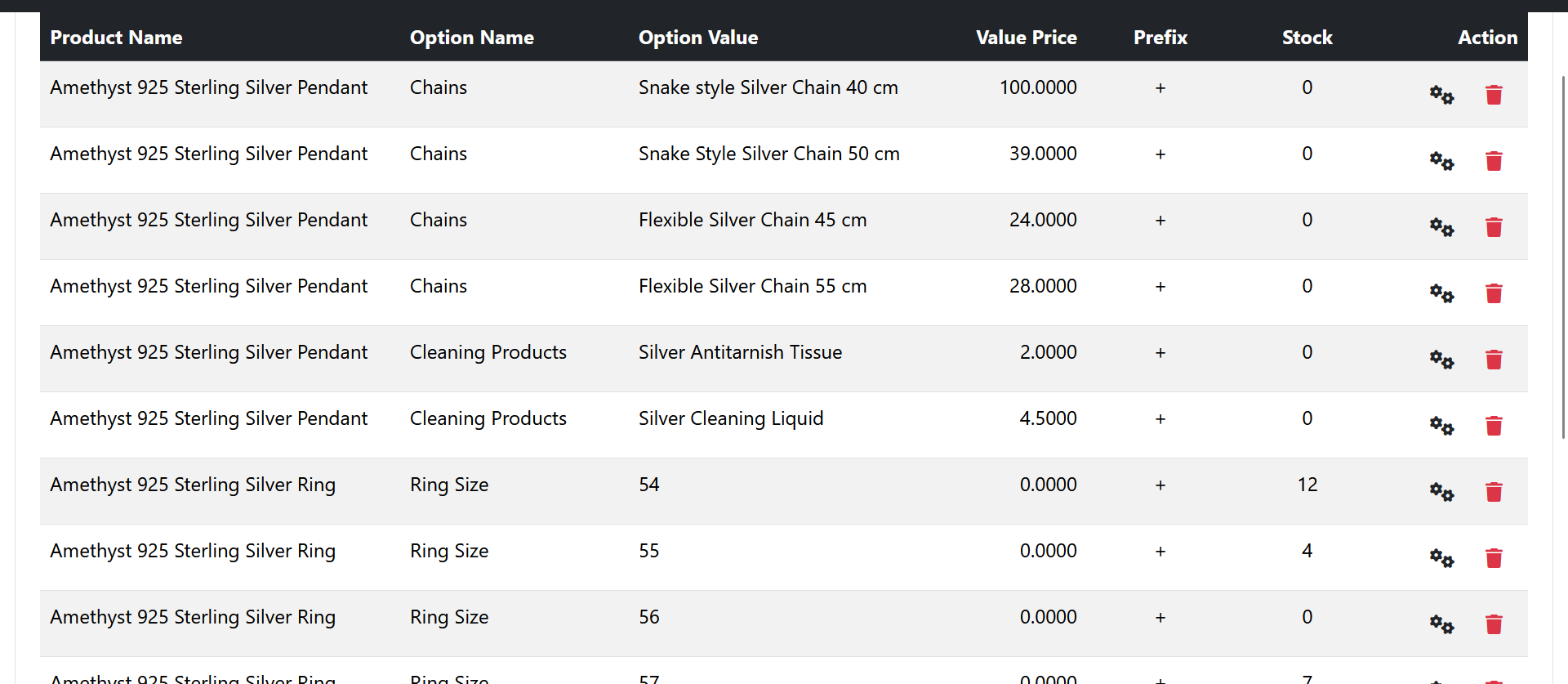Delete the Silver Cleaning Liquid row
Screen dimensions: 1568x684
click(x=1494, y=426)
